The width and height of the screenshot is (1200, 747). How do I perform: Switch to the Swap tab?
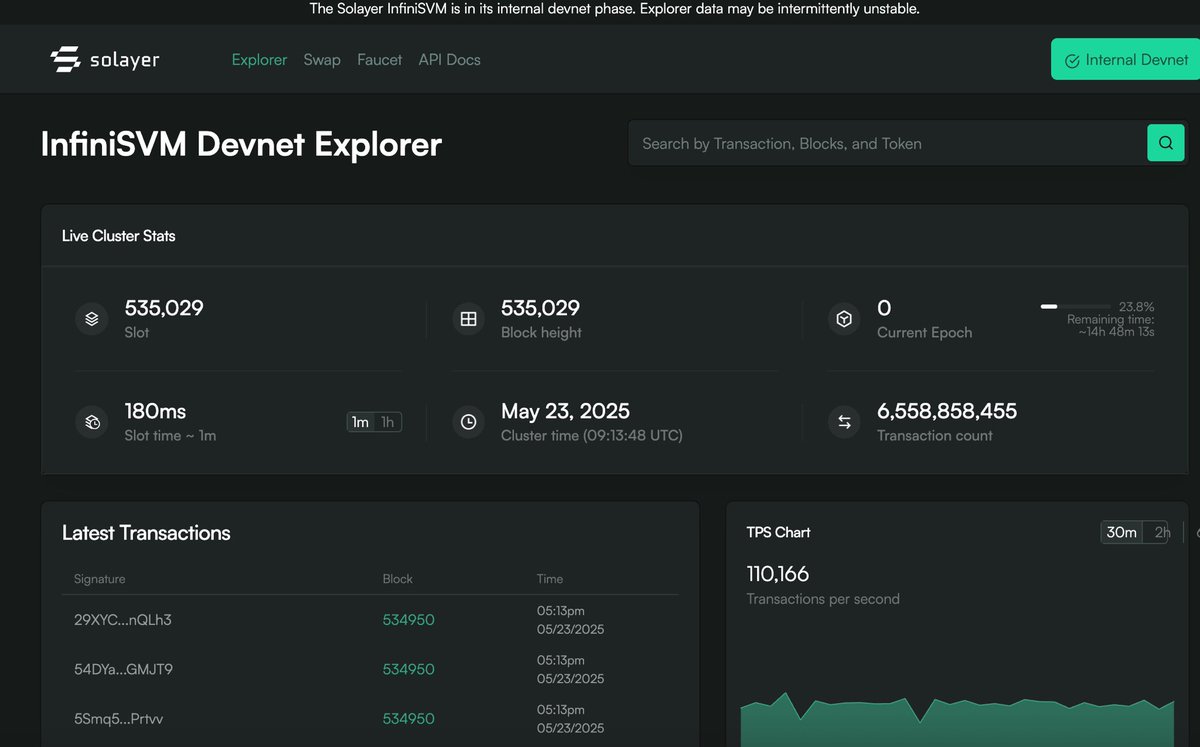[321, 59]
